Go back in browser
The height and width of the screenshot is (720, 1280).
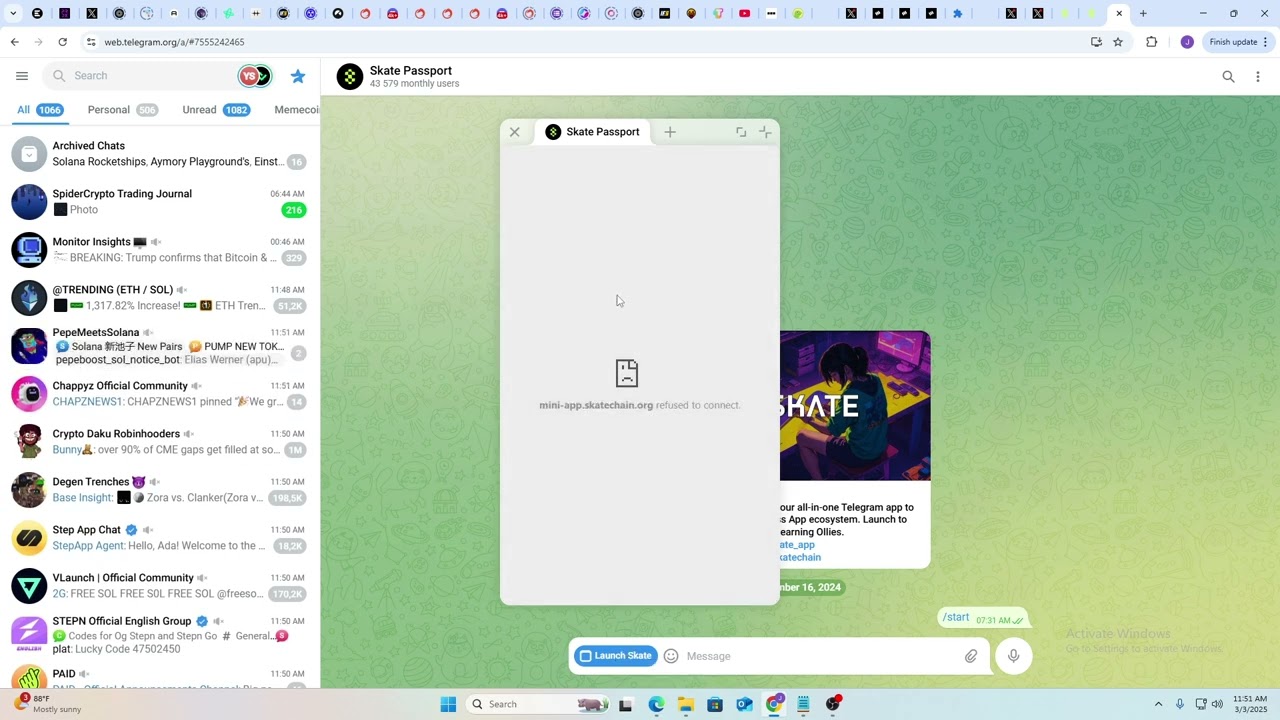(x=14, y=42)
